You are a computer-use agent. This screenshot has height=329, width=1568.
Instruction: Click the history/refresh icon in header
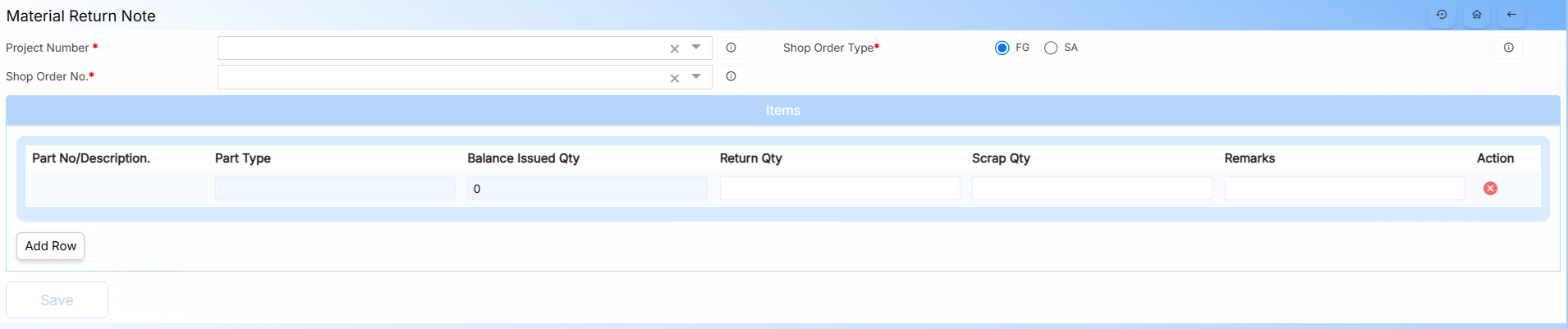tap(1442, 15)
